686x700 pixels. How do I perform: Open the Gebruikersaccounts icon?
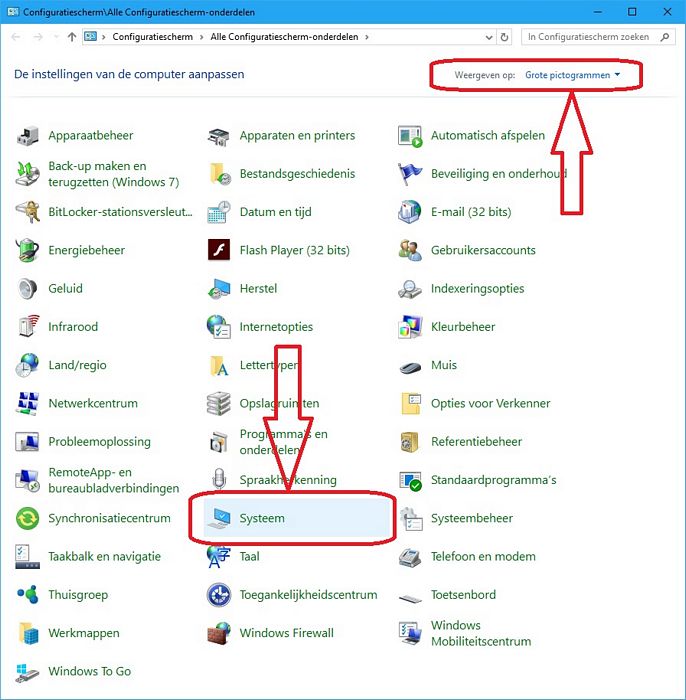tap(410, 250)
